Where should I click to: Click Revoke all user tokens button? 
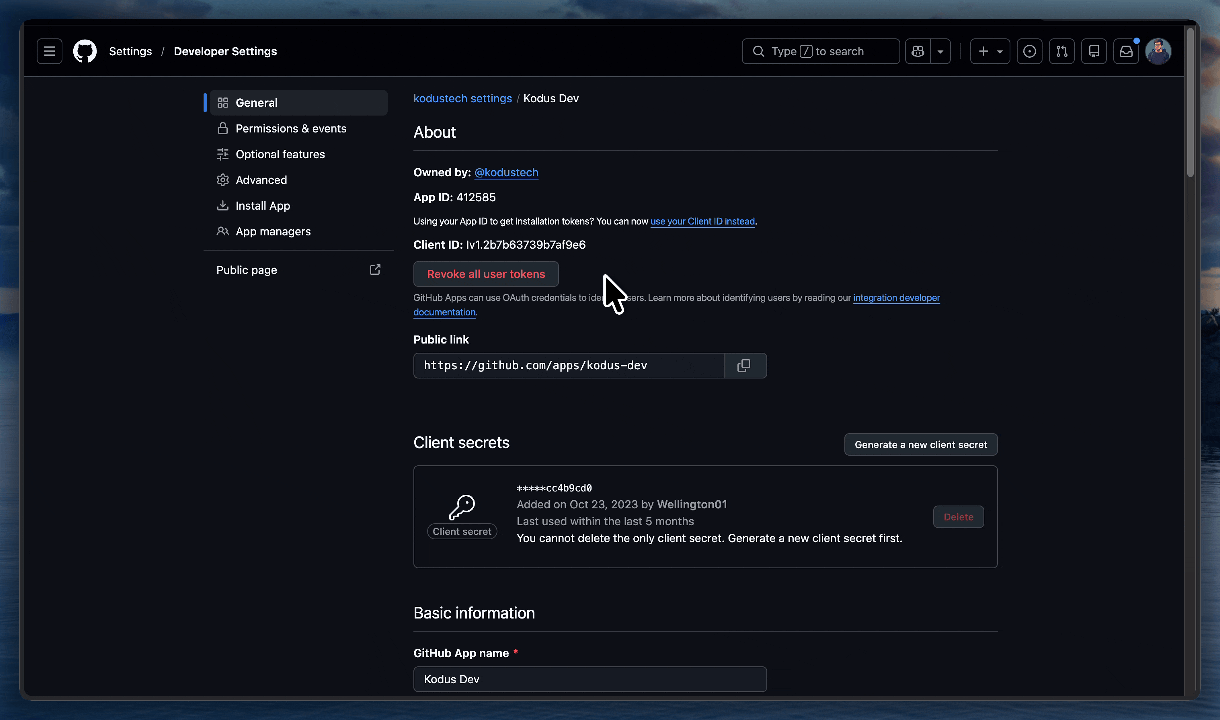pos(486,274)
